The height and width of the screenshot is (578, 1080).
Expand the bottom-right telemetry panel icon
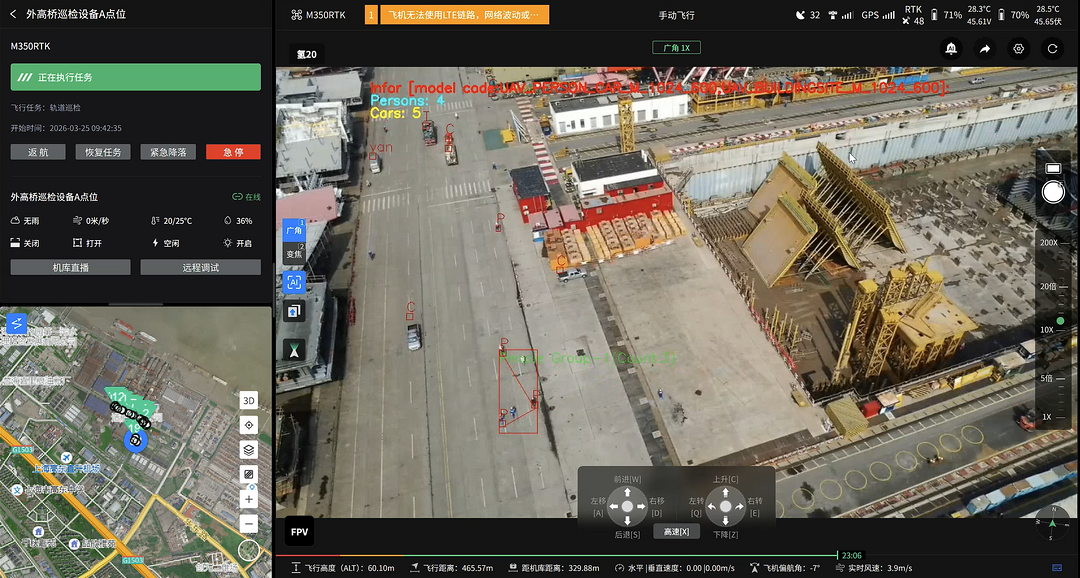click(x=1057, y=568)
